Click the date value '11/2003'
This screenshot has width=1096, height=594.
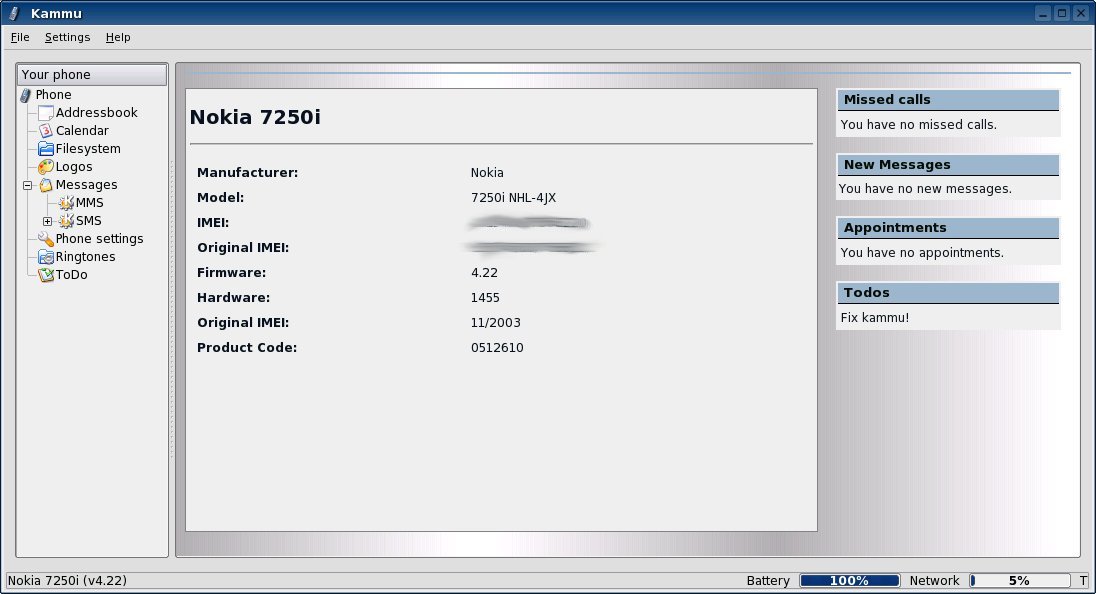click(x=496, y=323)
